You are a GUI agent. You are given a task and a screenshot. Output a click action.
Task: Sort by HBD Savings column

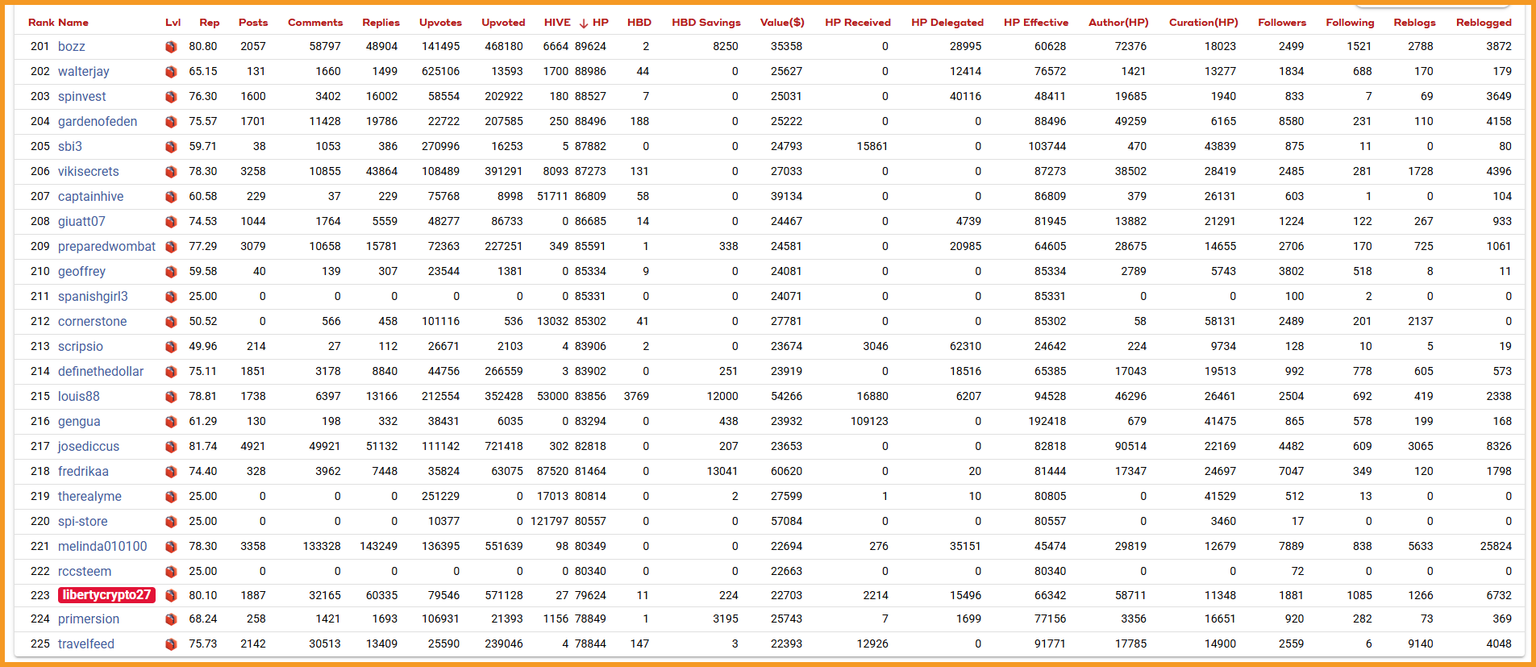pos(706,22)
